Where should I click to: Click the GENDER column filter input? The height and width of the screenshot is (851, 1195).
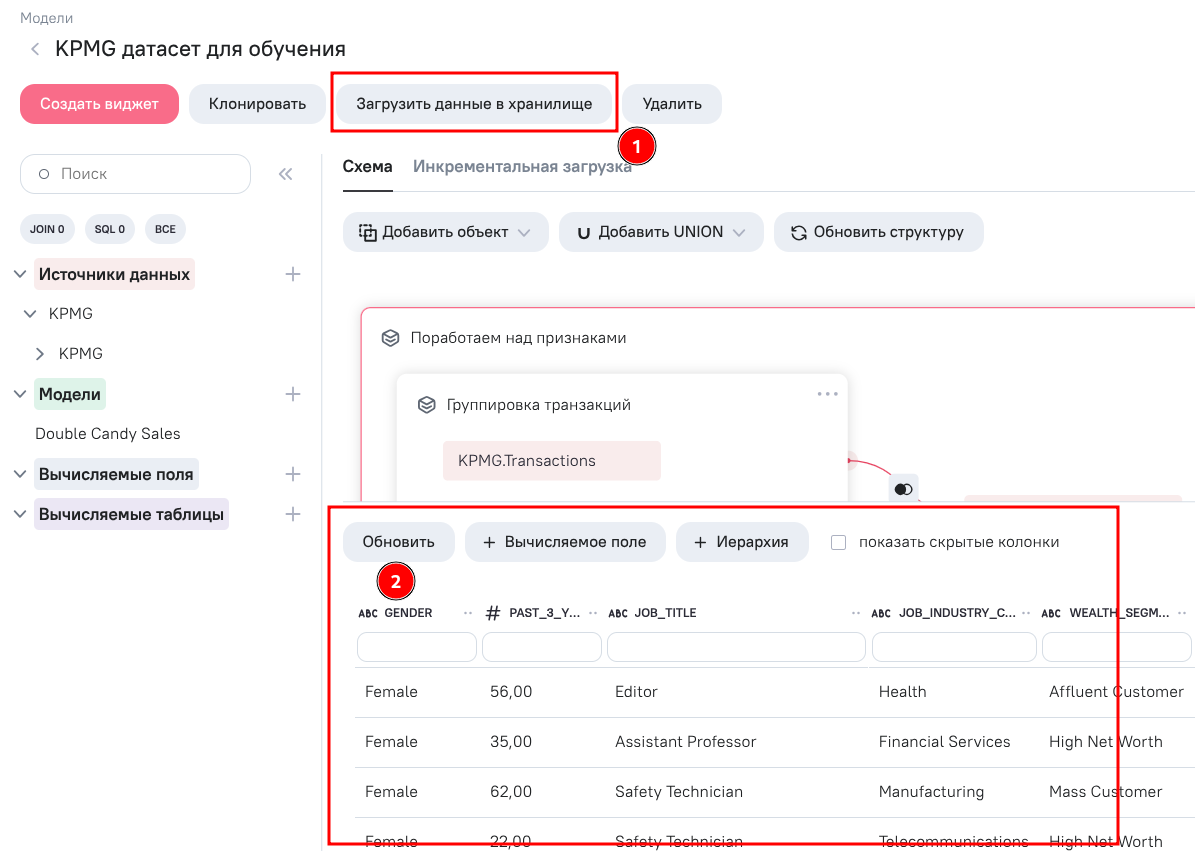417,648
